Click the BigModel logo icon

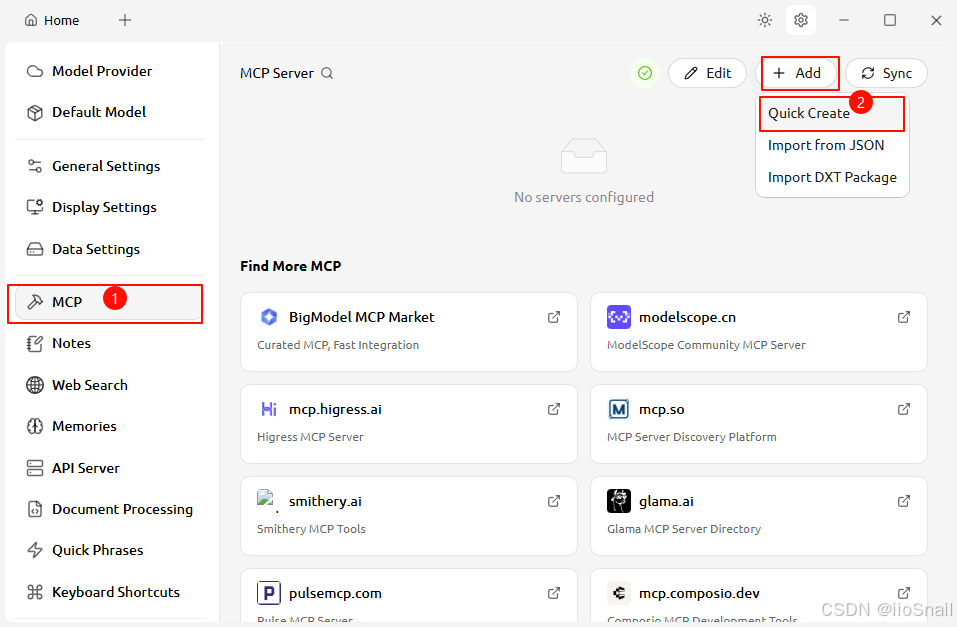[269, 317]
